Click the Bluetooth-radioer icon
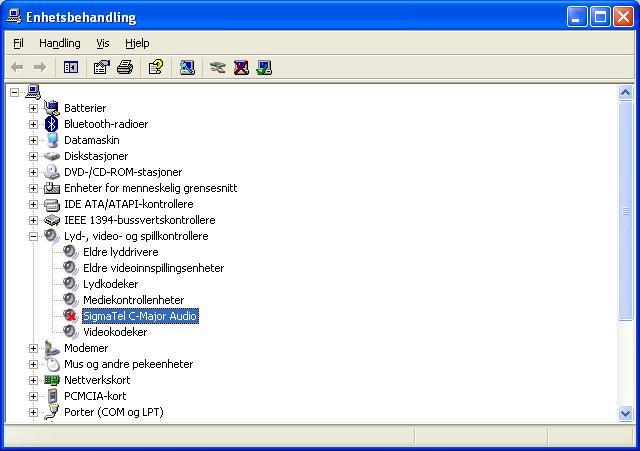The width and height of the screenshot is (640, 451). coord(51,124)
